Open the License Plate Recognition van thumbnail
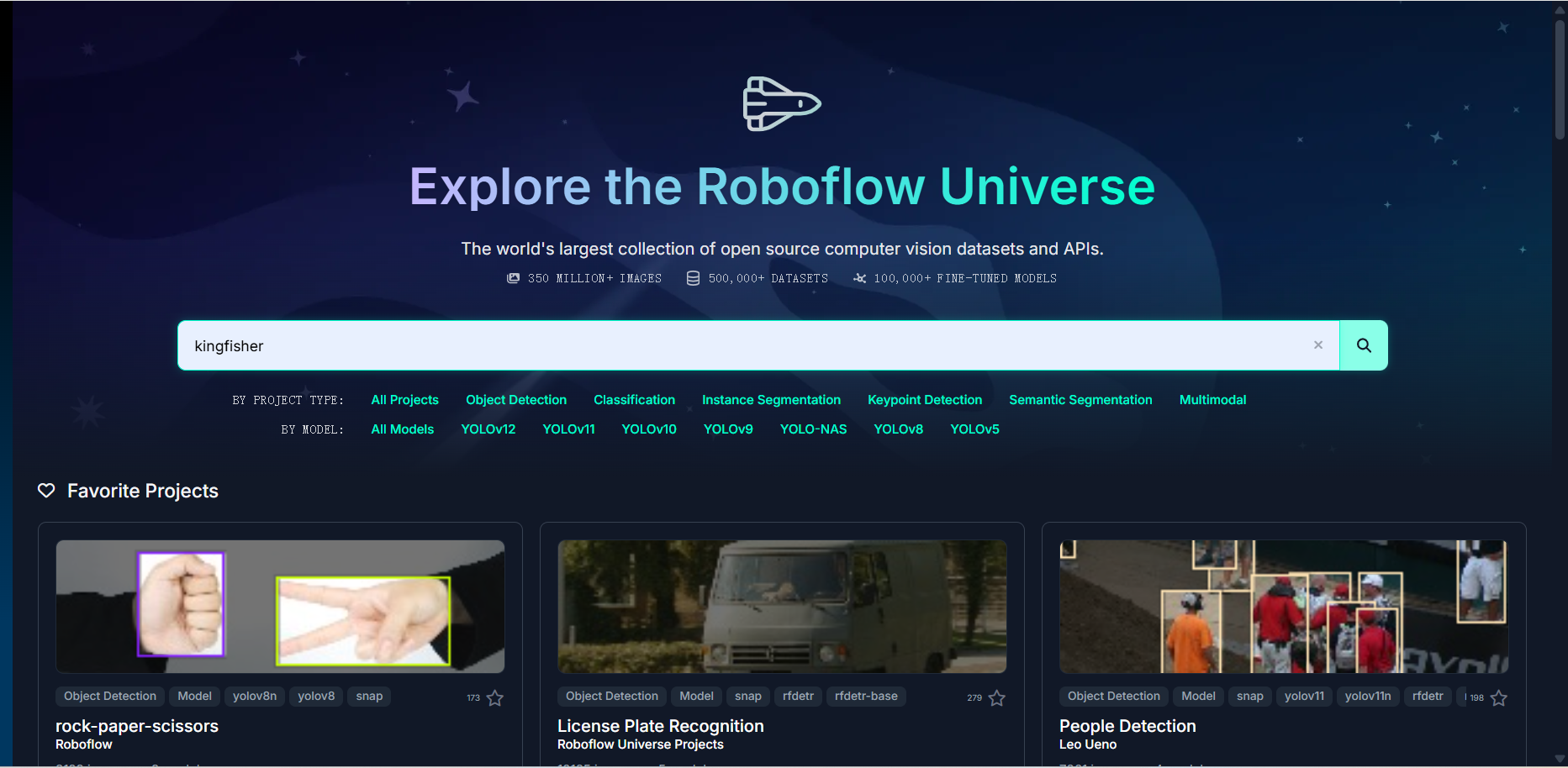Screen dimensions: 1568x768 [x=782, y=607]
